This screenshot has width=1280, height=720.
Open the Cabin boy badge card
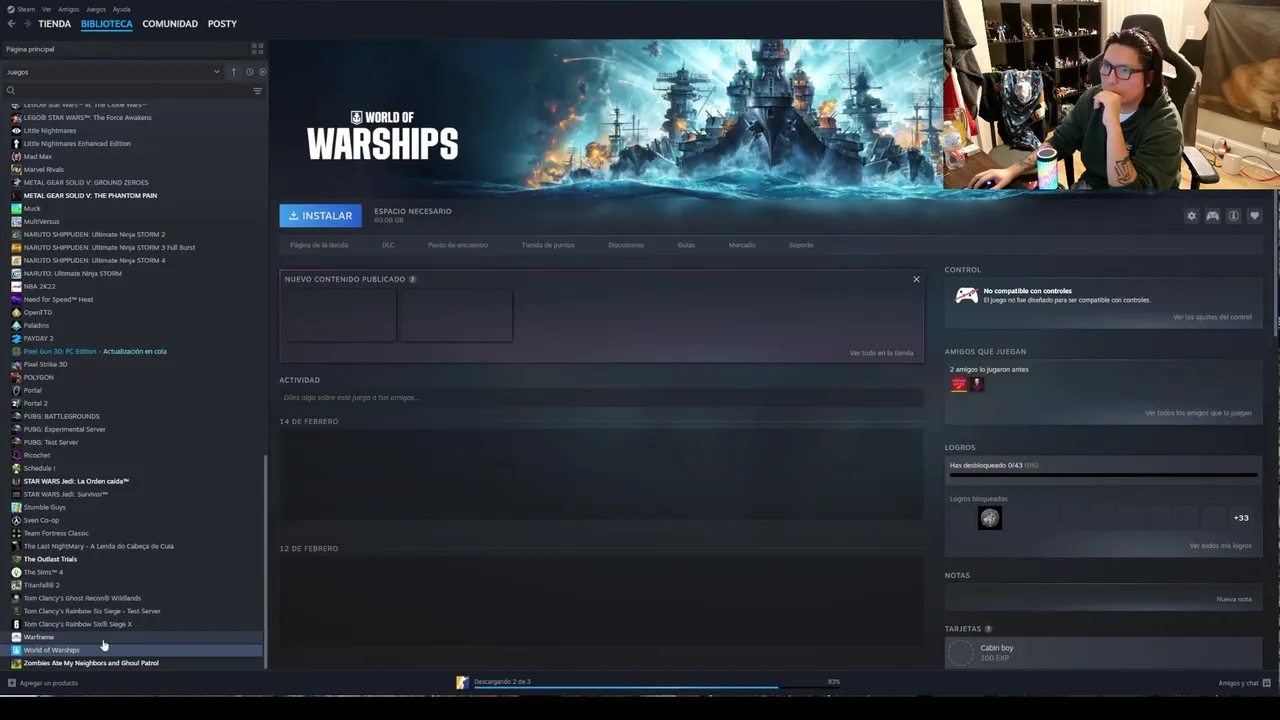(1103, 653)
